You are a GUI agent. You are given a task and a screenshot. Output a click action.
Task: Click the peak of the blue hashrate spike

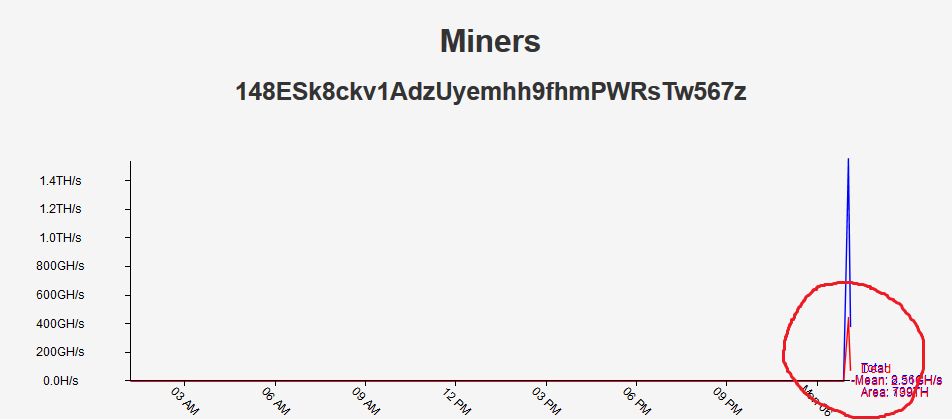coord(848,160)
